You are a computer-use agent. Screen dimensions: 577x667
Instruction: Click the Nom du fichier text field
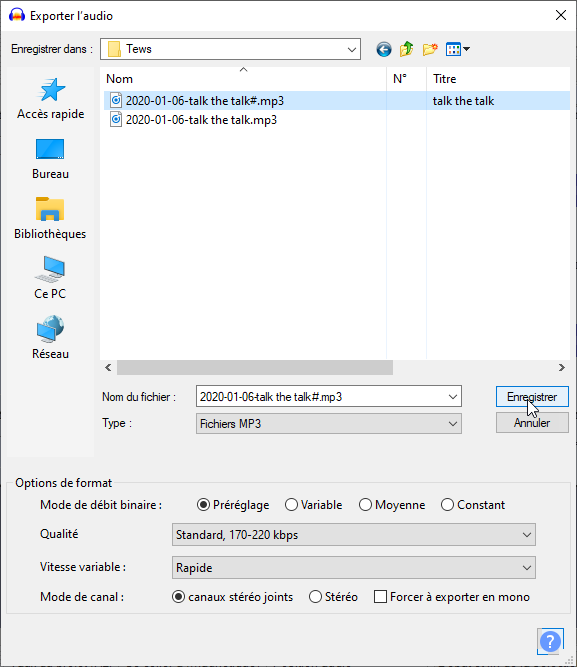(x=321, y=397)
